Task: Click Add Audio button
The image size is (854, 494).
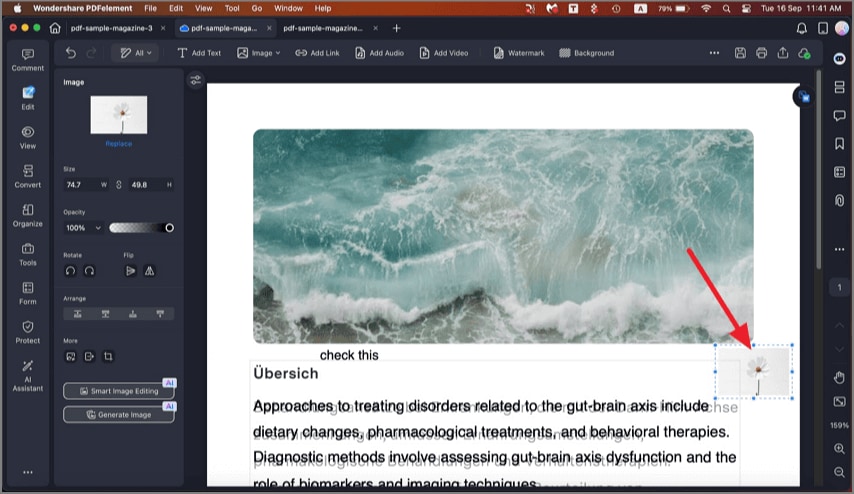Action: tap(379, 53)
